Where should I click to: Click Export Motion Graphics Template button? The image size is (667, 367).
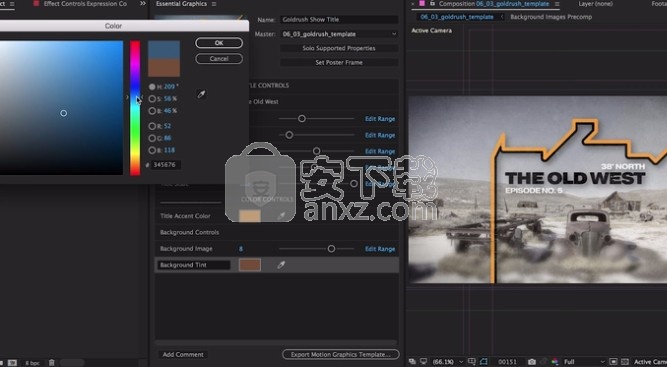coord(341,354)
